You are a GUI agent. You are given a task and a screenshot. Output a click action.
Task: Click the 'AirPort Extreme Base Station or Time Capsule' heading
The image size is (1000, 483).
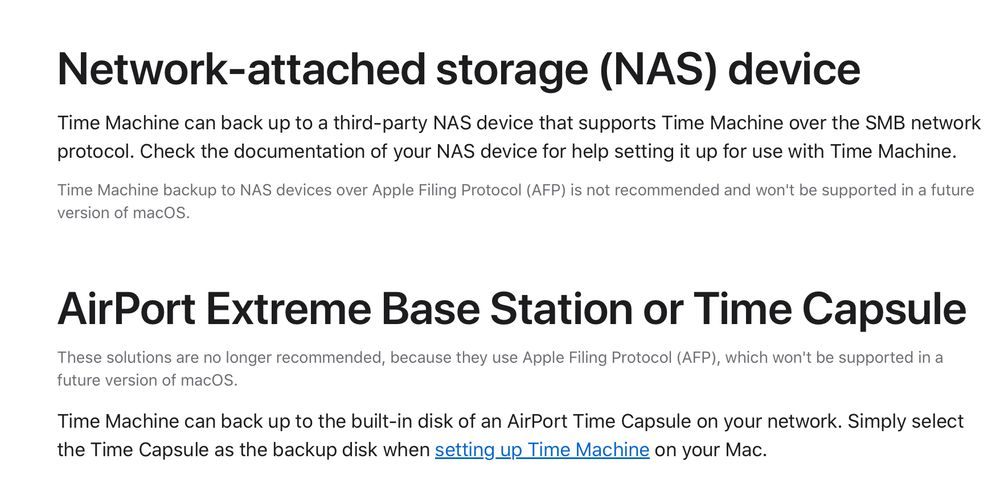(511, 309)
